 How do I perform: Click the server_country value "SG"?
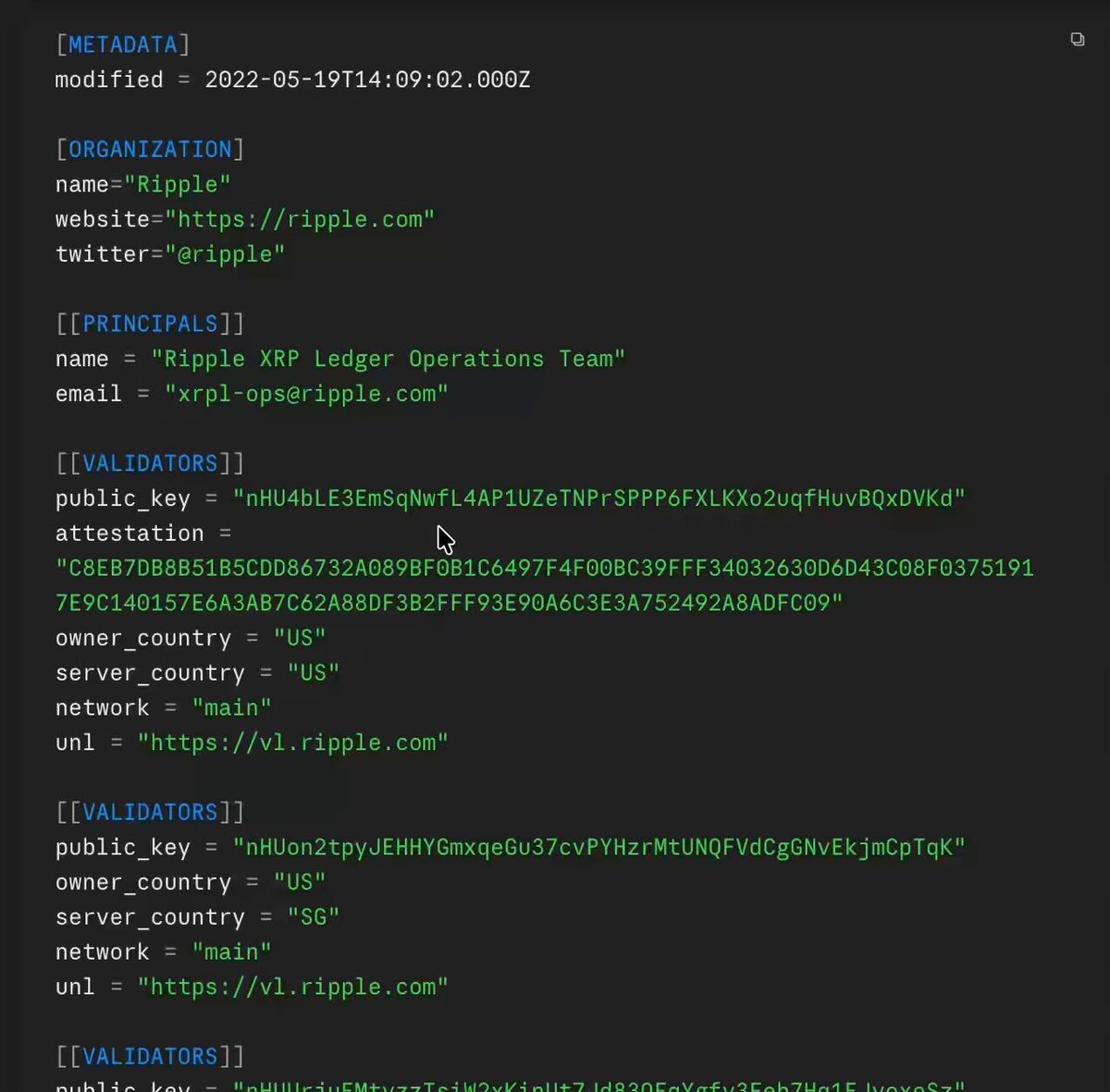pyautogui.click(x=313, y=917)
